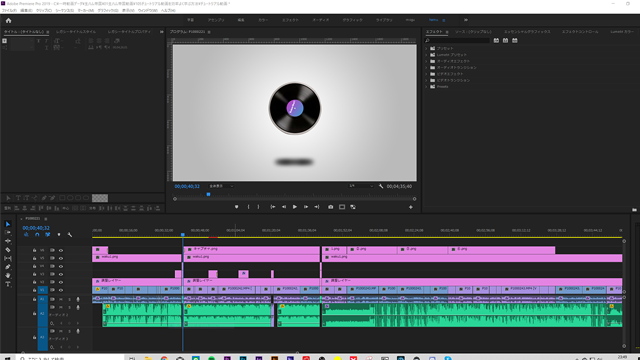Hide track V4 with its eye icon

click(x=61, y=266)
